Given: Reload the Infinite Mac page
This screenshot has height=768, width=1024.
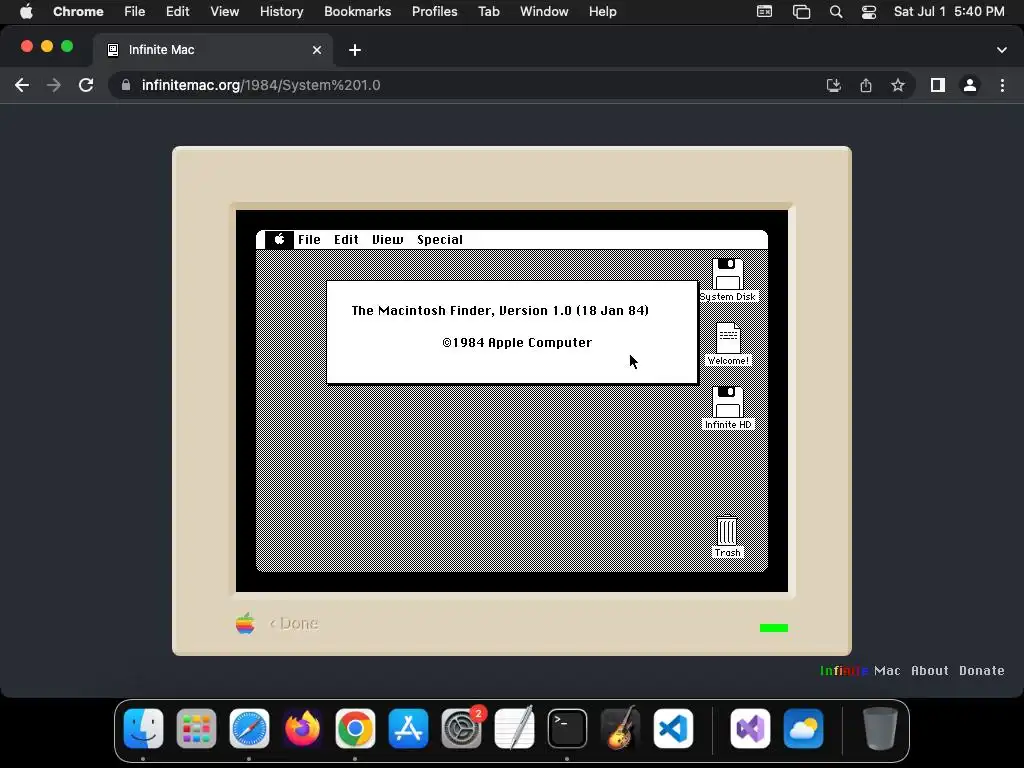Looking at the screenshot, I should tap(86, 86).
